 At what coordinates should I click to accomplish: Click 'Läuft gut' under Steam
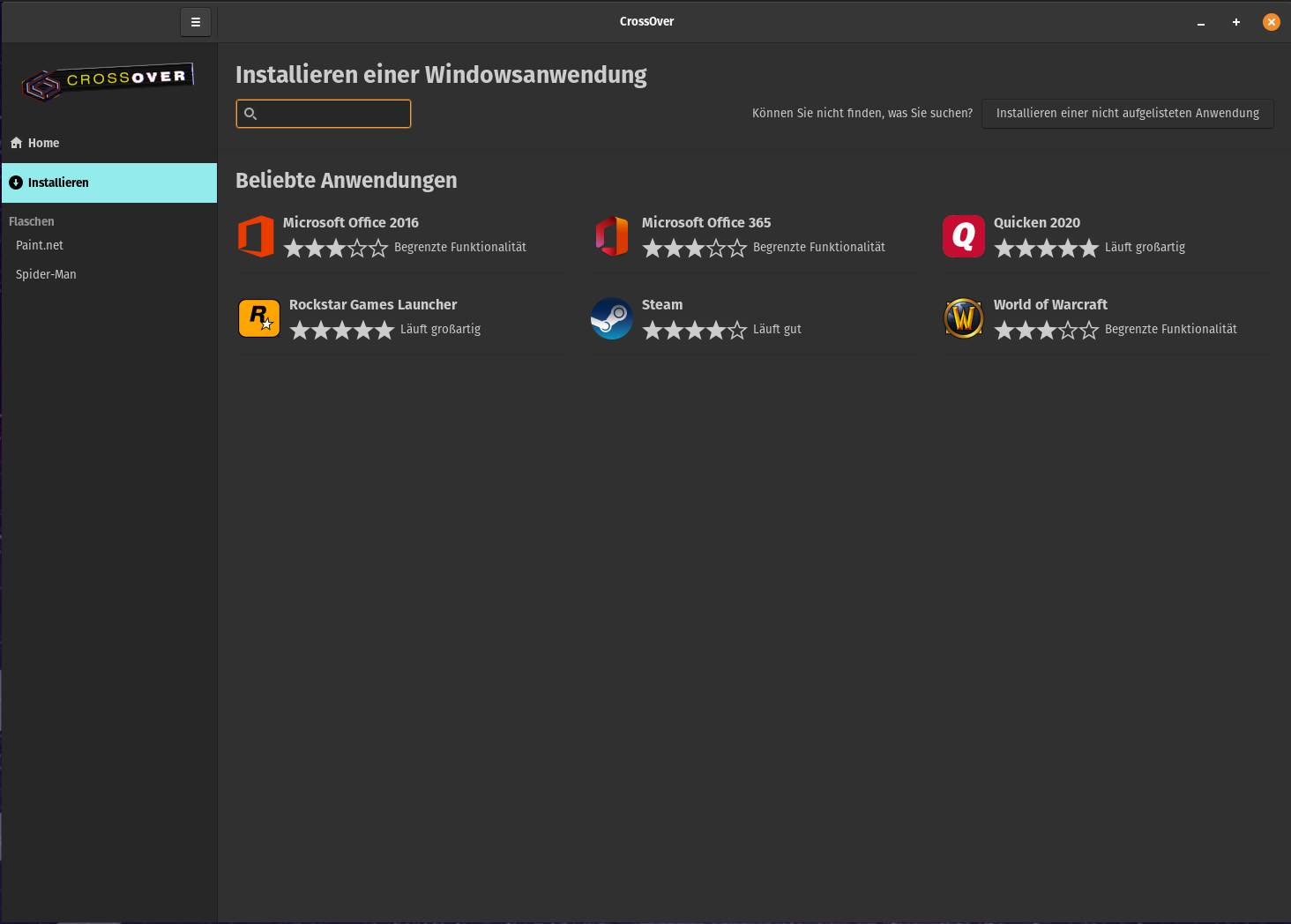coord(777,330)
